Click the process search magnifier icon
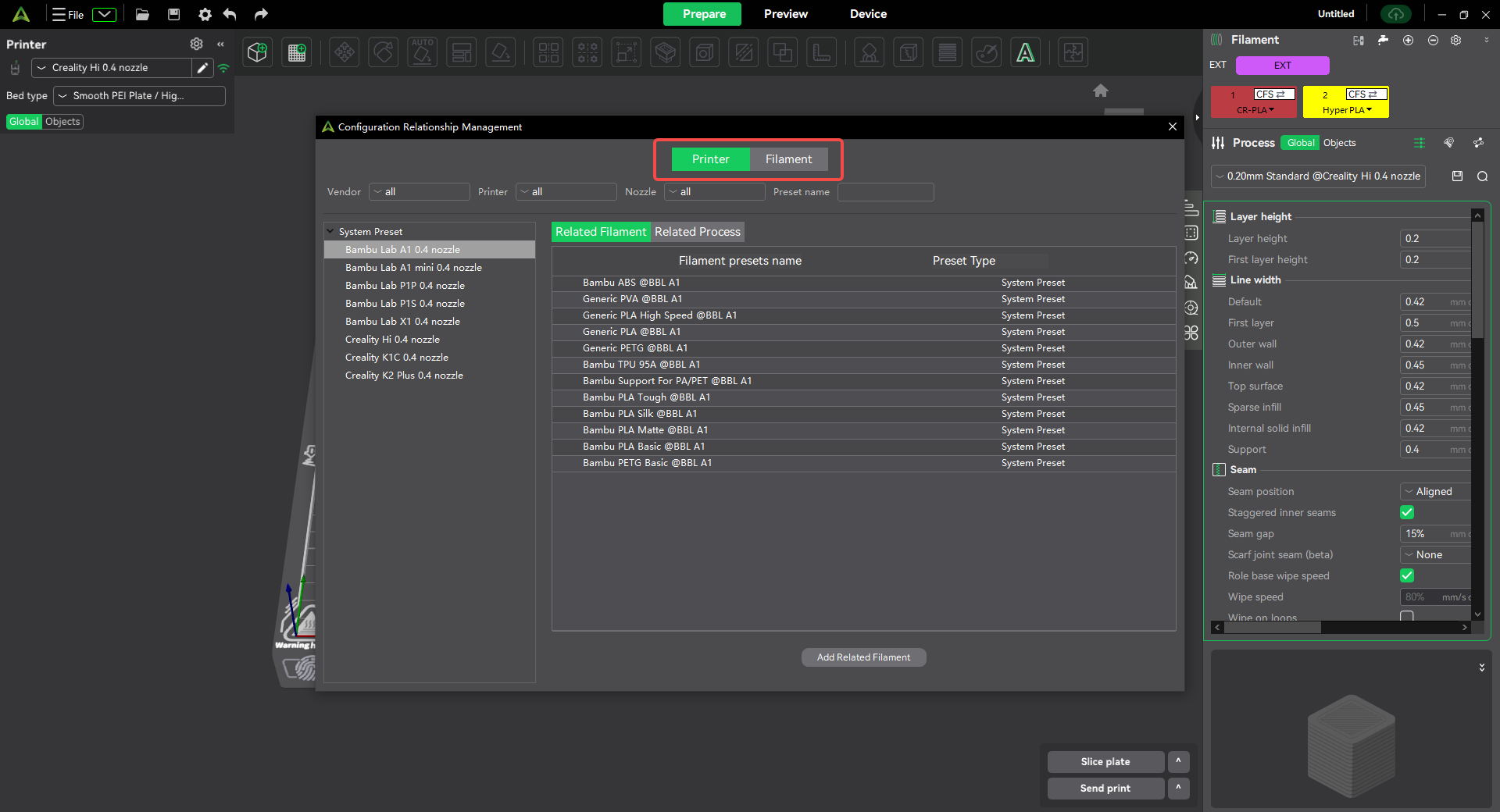 tap(1482, 176)
